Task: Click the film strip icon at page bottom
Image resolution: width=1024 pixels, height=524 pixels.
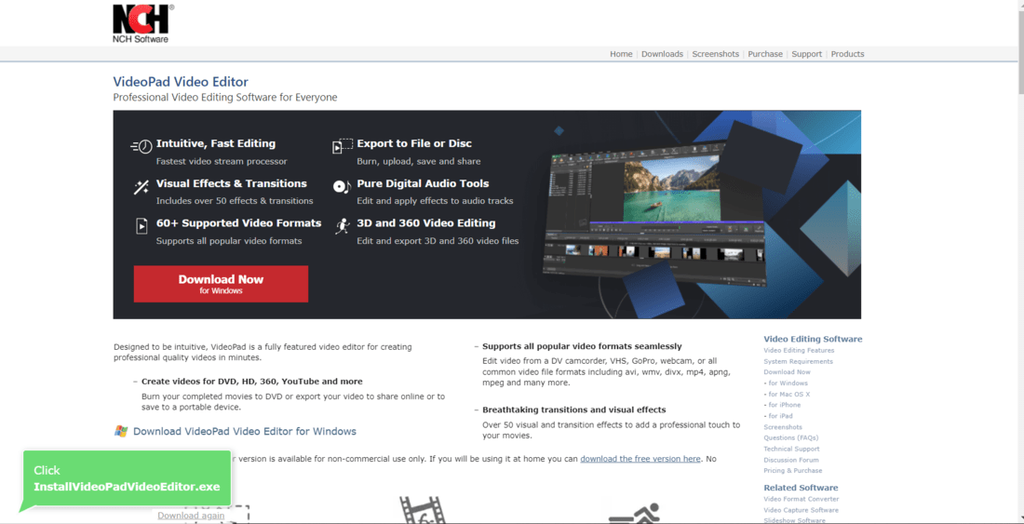Action: tap(422, 510)
